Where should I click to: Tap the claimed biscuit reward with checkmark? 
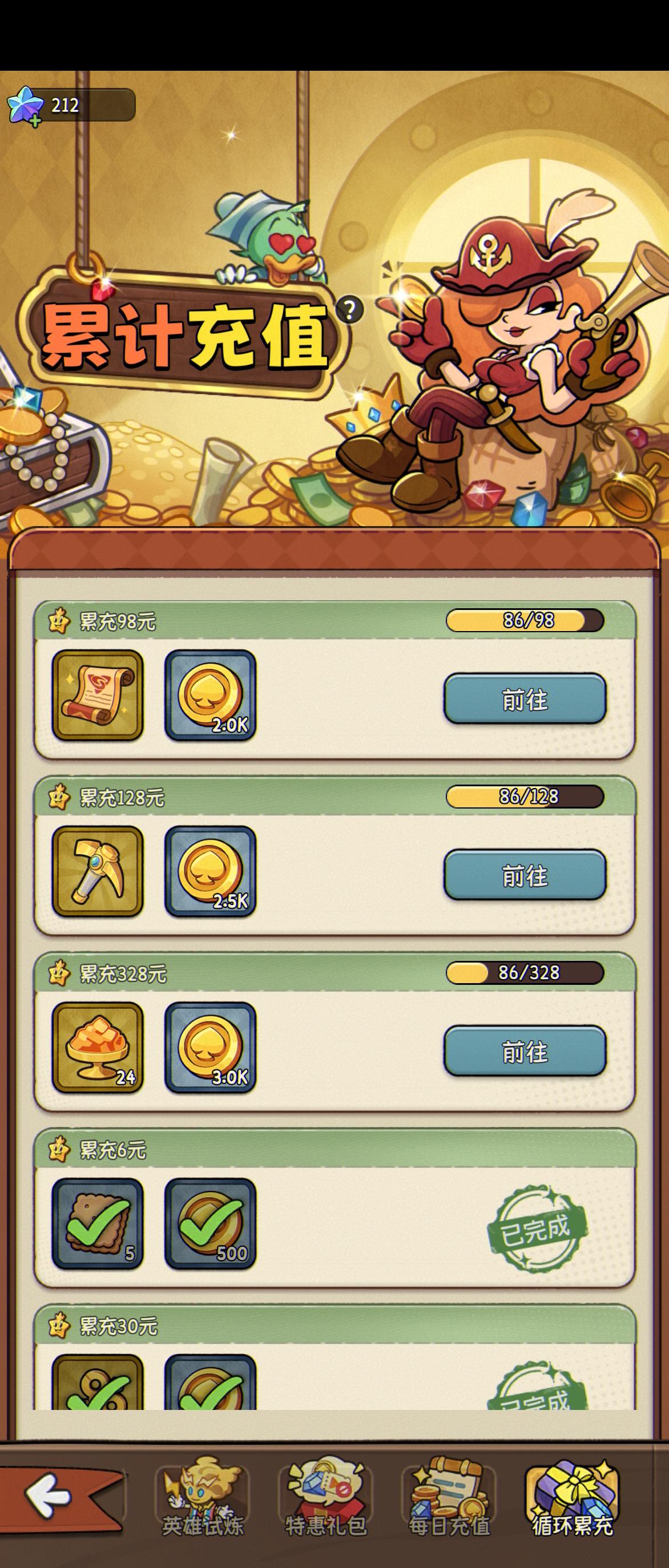(98, 1223)
